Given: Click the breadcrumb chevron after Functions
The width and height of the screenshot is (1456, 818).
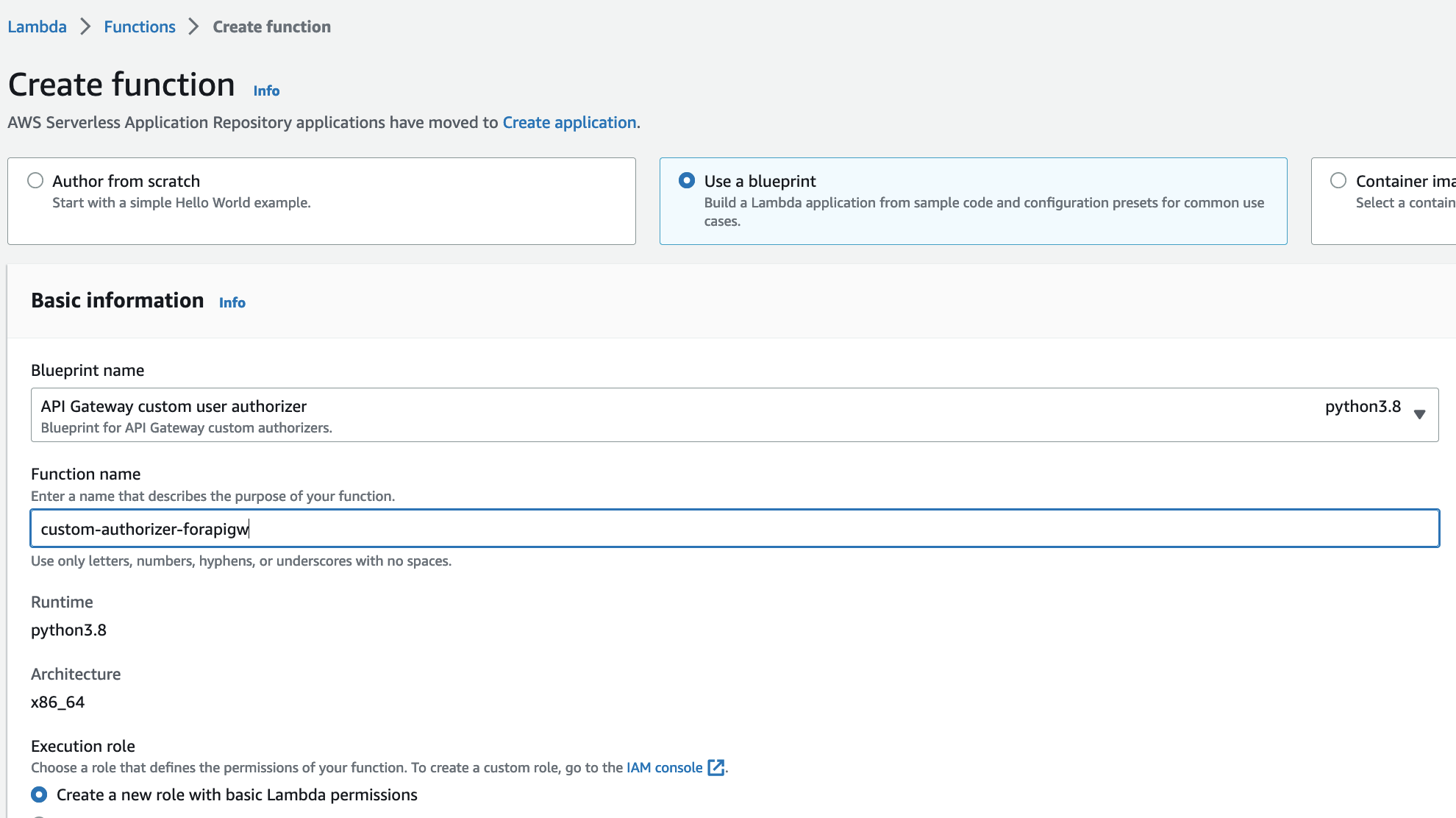Looking at the screenshot, I should 194,26.
